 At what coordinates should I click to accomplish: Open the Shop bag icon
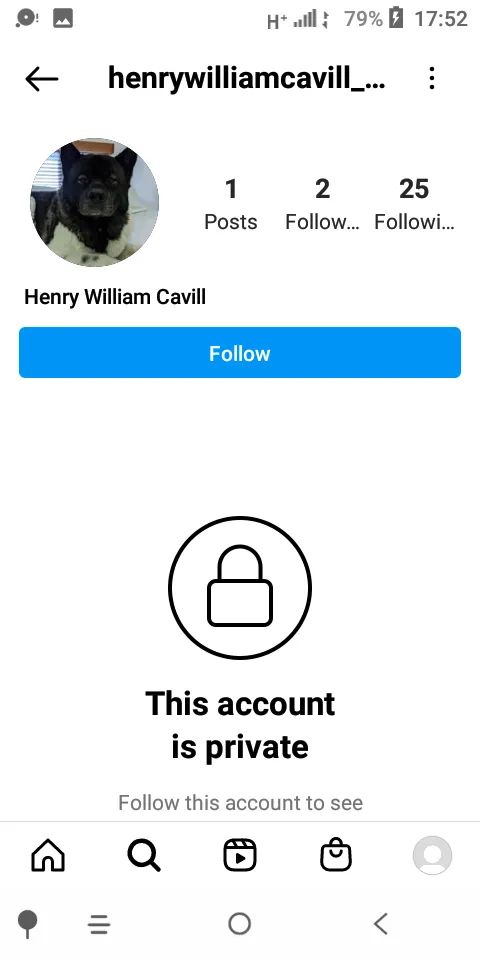click(336, 855)
